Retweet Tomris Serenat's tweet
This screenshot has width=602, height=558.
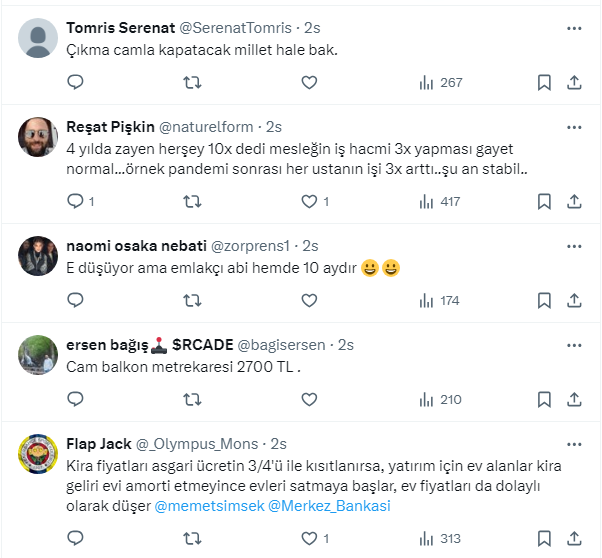pyautogui.click(x=193, y=82)
